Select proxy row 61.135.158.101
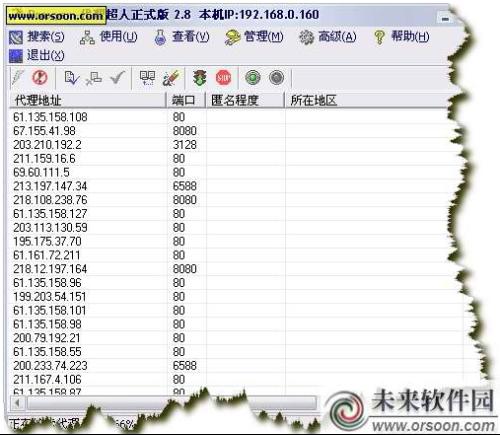Screen dimensions: 500x435 click(x=233, y=311)
